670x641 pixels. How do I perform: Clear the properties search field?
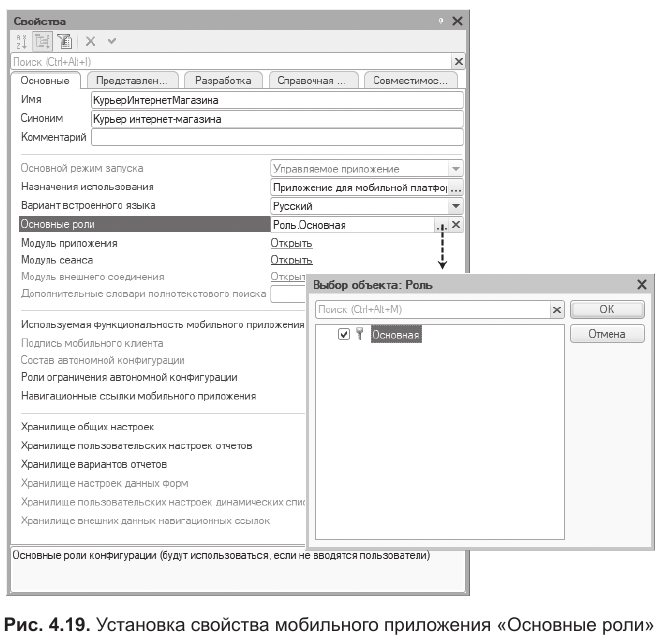[458, 62]
